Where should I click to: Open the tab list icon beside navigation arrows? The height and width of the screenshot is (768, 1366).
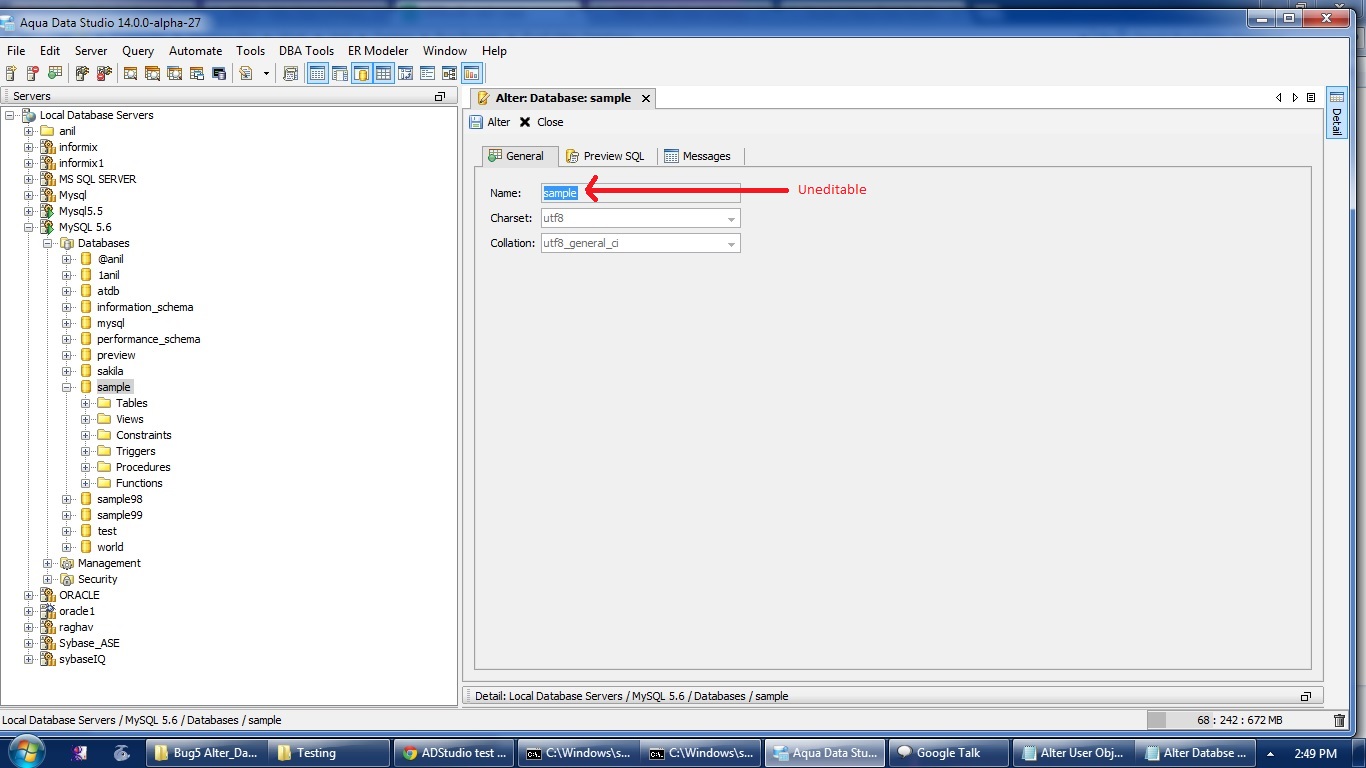click(1311, 98)
